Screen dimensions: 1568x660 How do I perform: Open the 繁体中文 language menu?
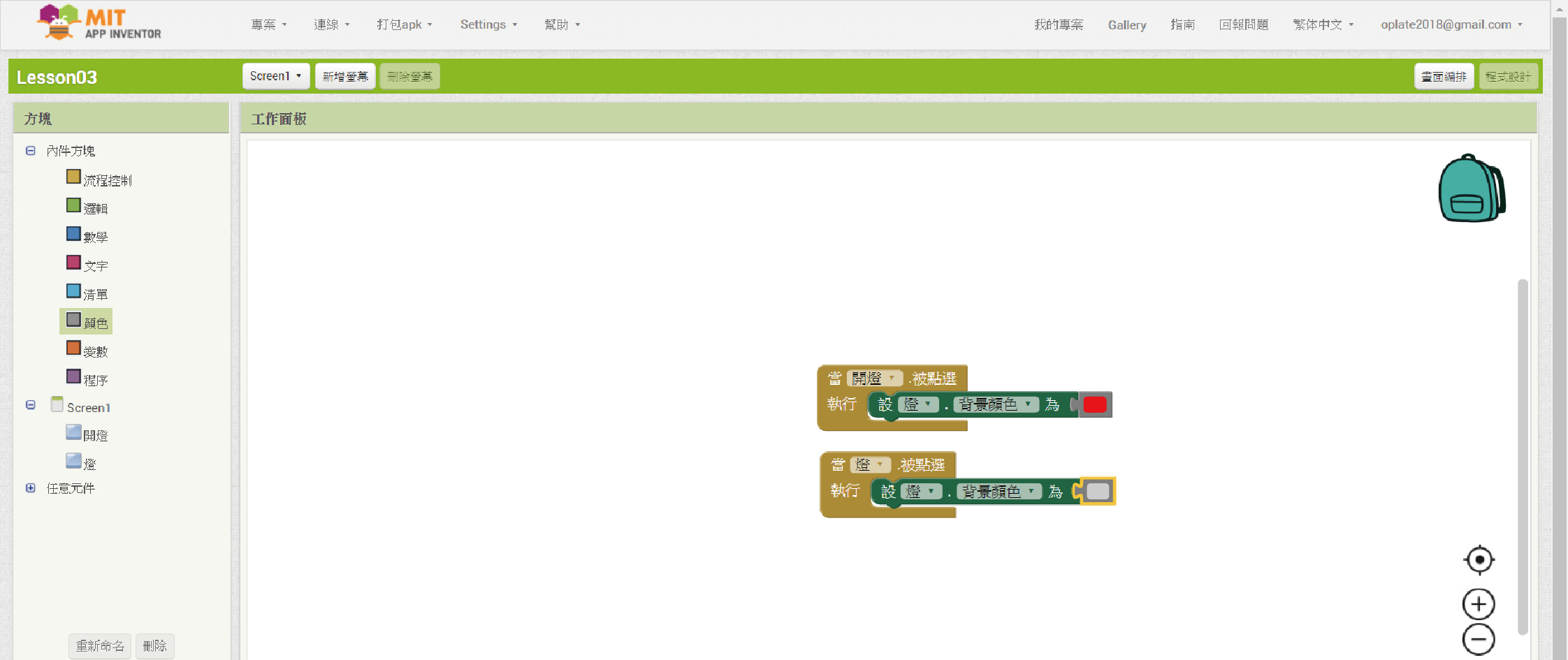(x=1323, y=24)
